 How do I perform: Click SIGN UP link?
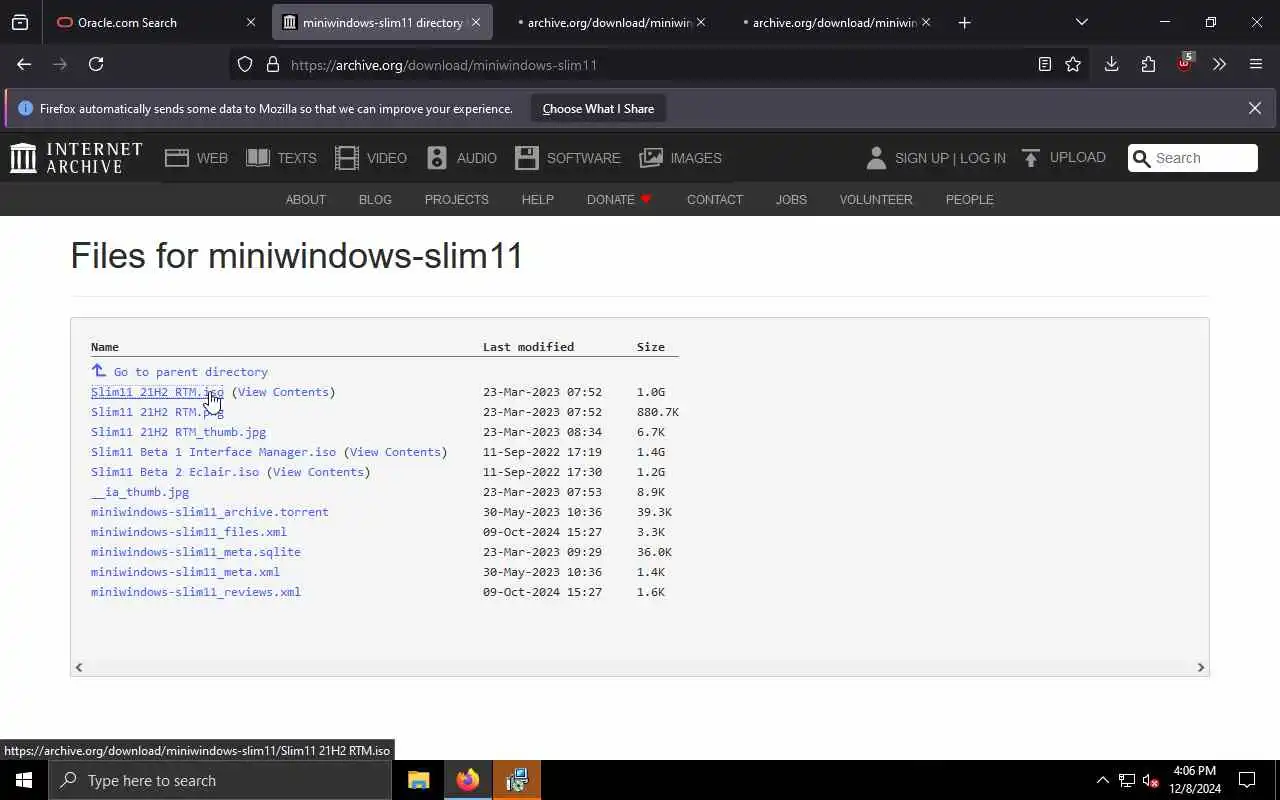coord(921,158)
